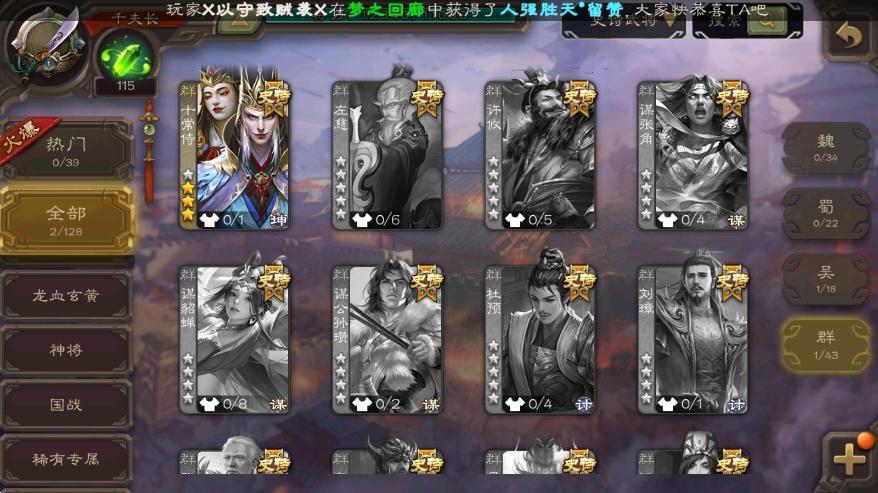Click the 坤 badge on 十常侍 card

(x=277, y=220)
